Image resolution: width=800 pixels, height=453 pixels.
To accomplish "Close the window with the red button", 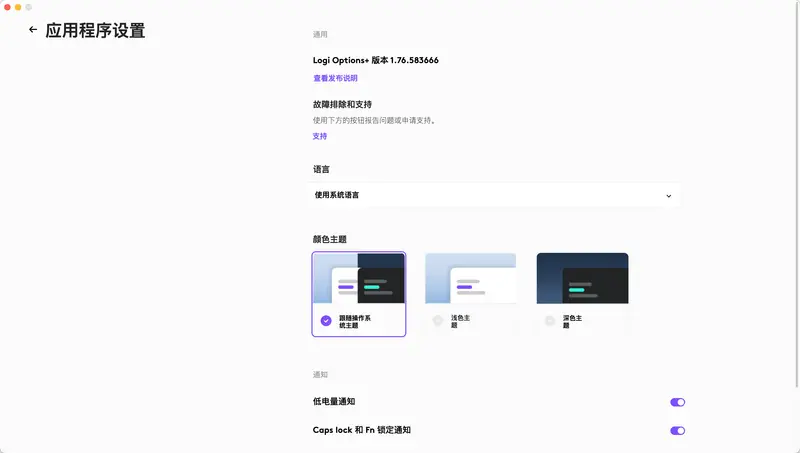I will (x=7, y=7).
